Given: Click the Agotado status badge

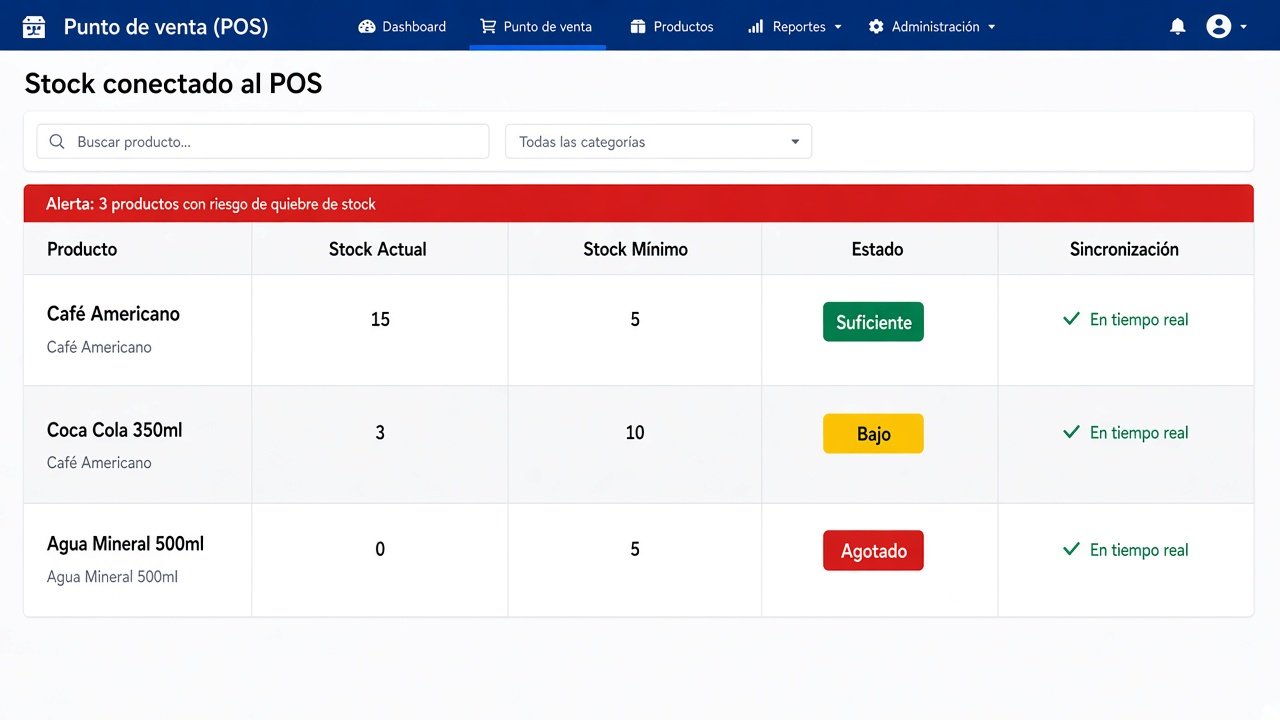Looking at the screenshot, I should click(x=873, y=551).
